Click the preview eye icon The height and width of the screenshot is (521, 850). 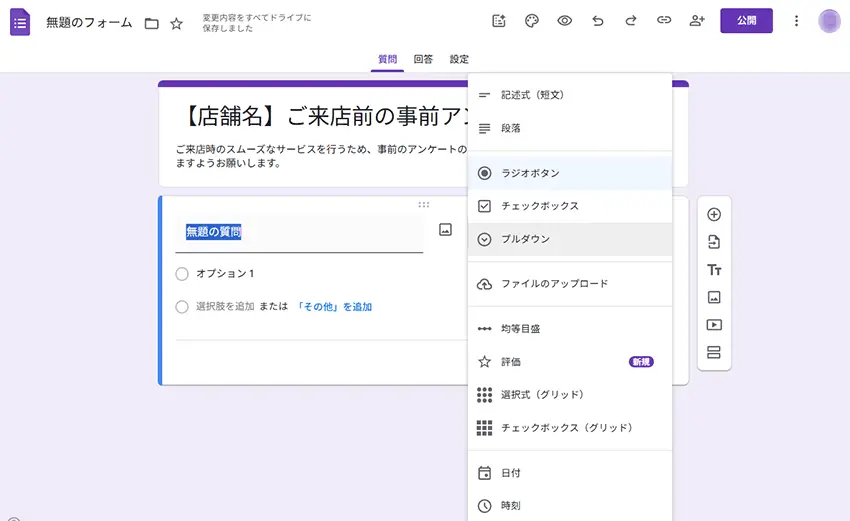coord(565,21)
